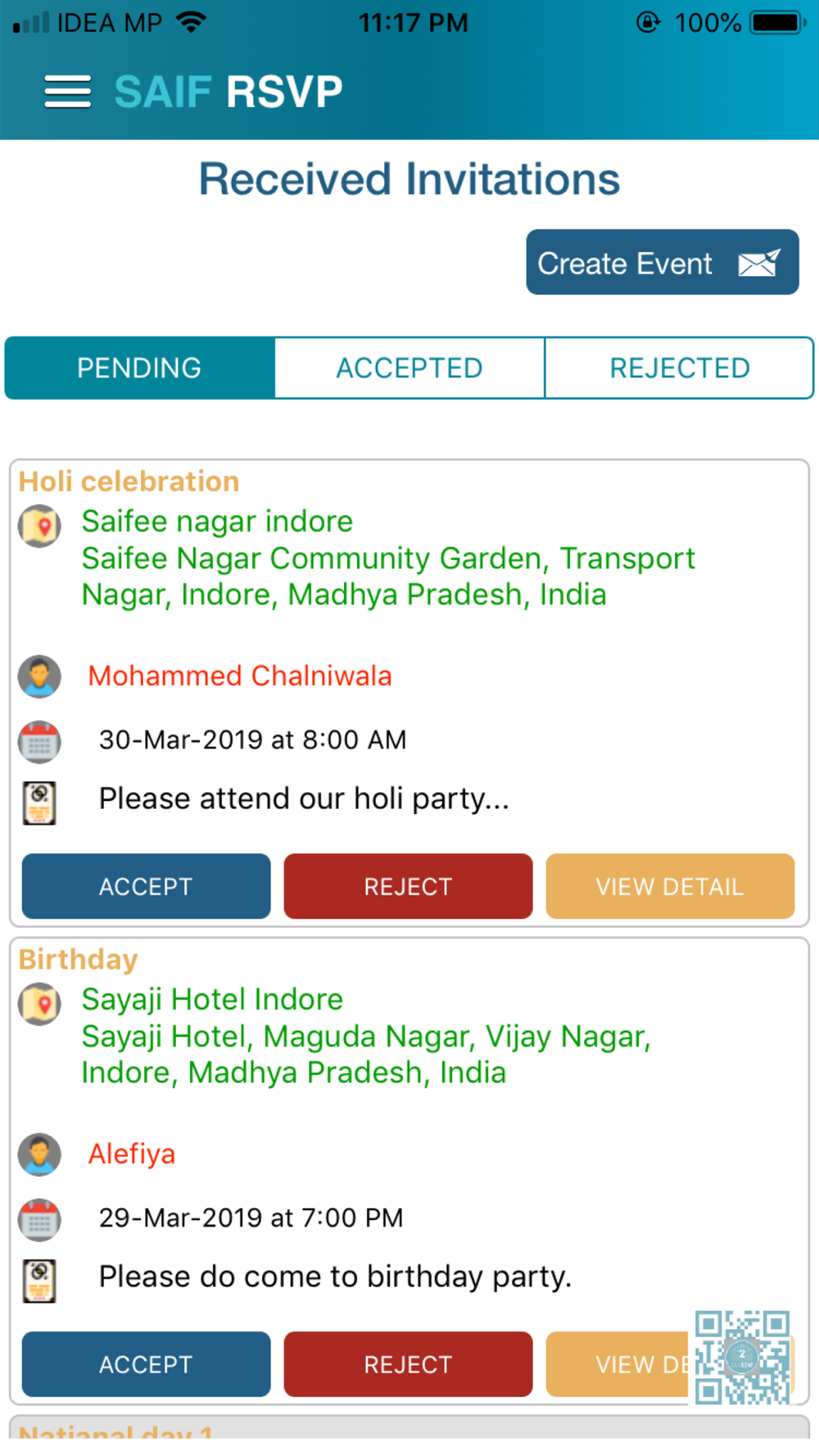Open the hamburger navigation menu
Screen dimensions: 819x1456
tap(67, 92)
